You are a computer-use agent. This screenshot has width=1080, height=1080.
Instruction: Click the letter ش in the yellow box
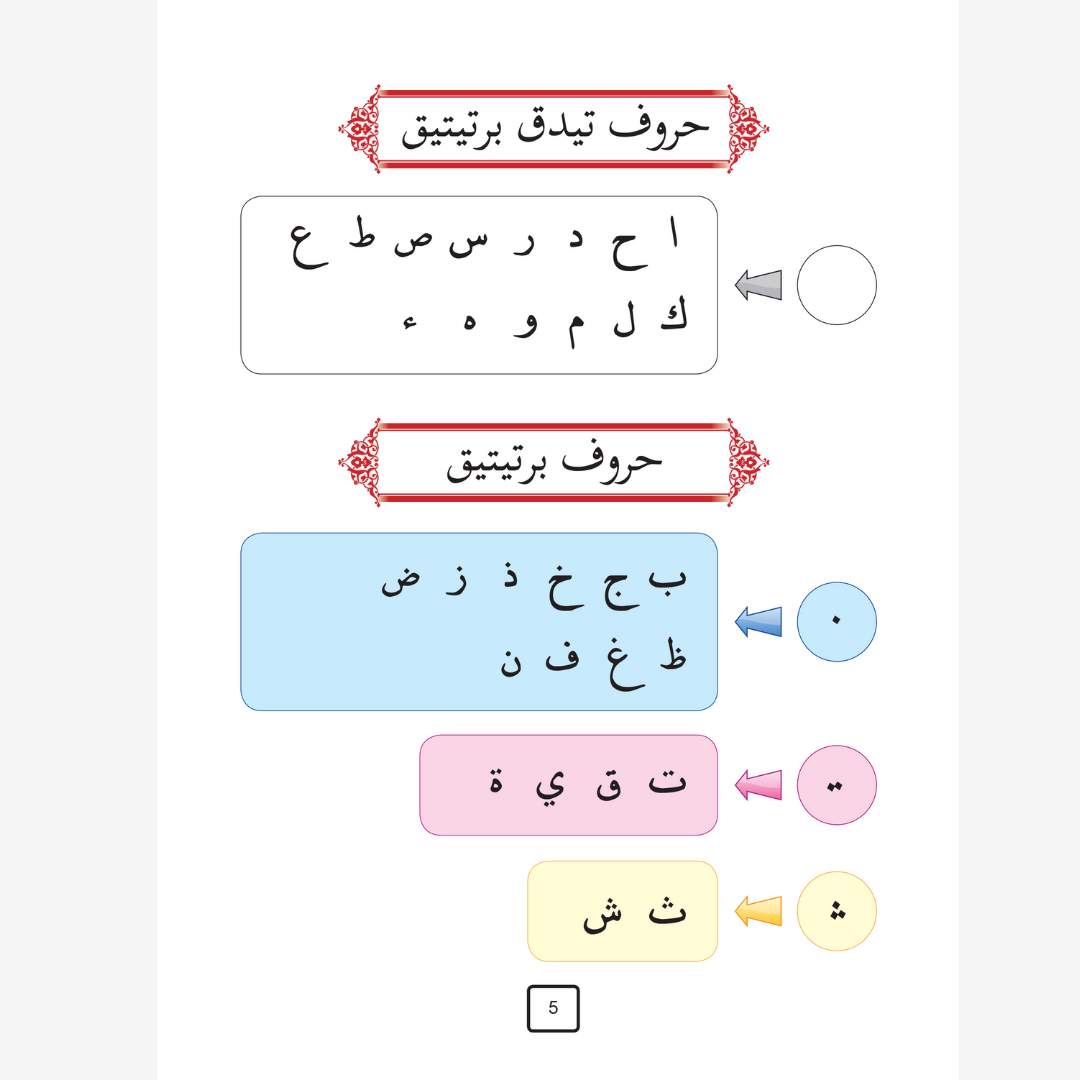click(x=603, y=914)
